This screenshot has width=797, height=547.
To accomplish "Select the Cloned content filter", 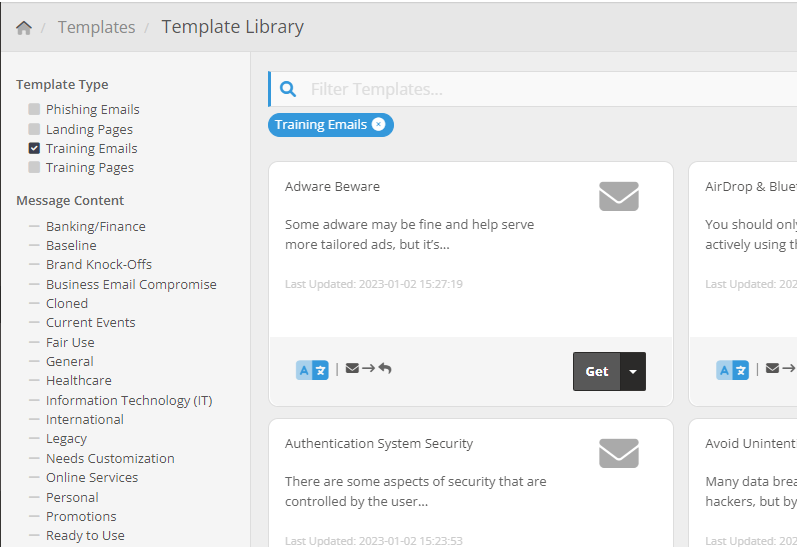I will coord(67,303).
